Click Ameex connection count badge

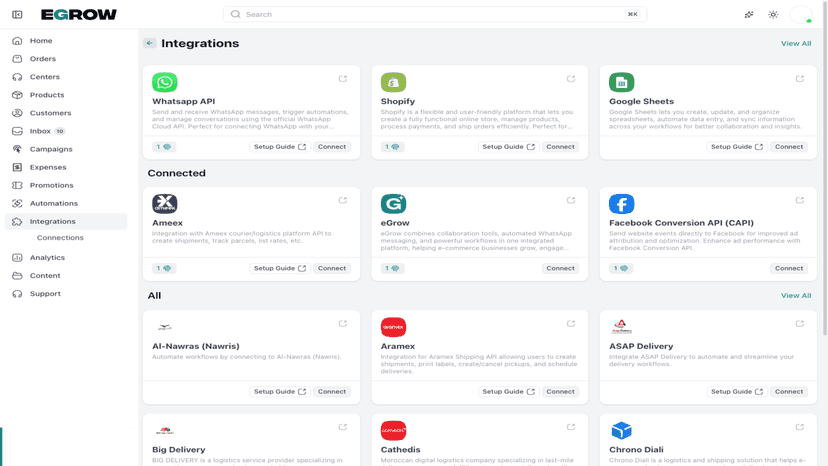[164, 268]
